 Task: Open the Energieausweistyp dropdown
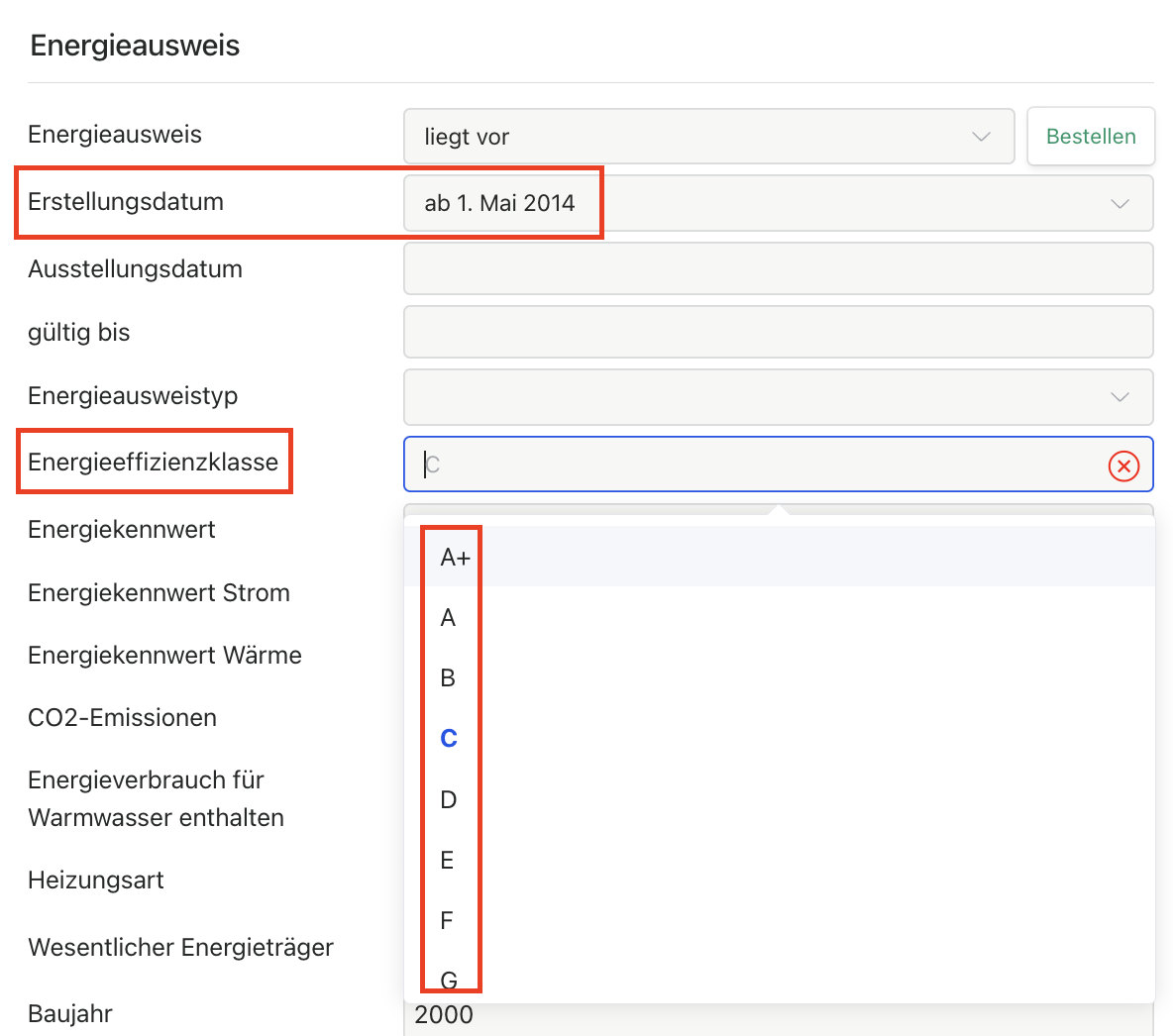[x=778, y=397]
